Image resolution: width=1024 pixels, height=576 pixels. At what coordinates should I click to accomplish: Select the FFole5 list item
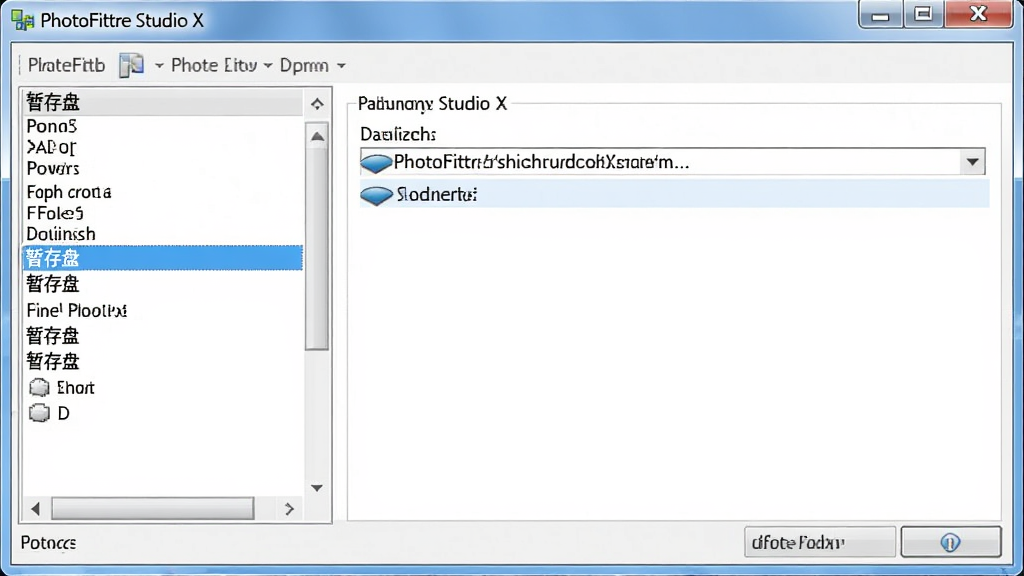tap(55, 213)
